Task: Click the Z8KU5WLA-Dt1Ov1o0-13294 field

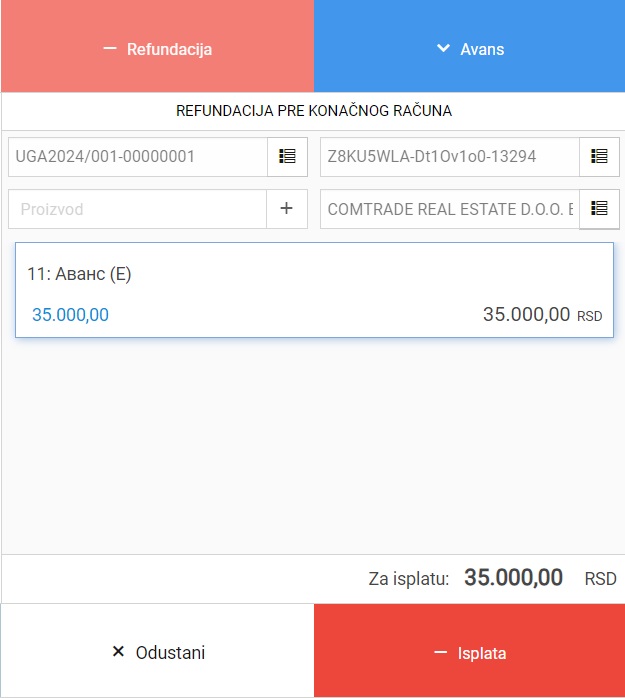Action: 450,157
